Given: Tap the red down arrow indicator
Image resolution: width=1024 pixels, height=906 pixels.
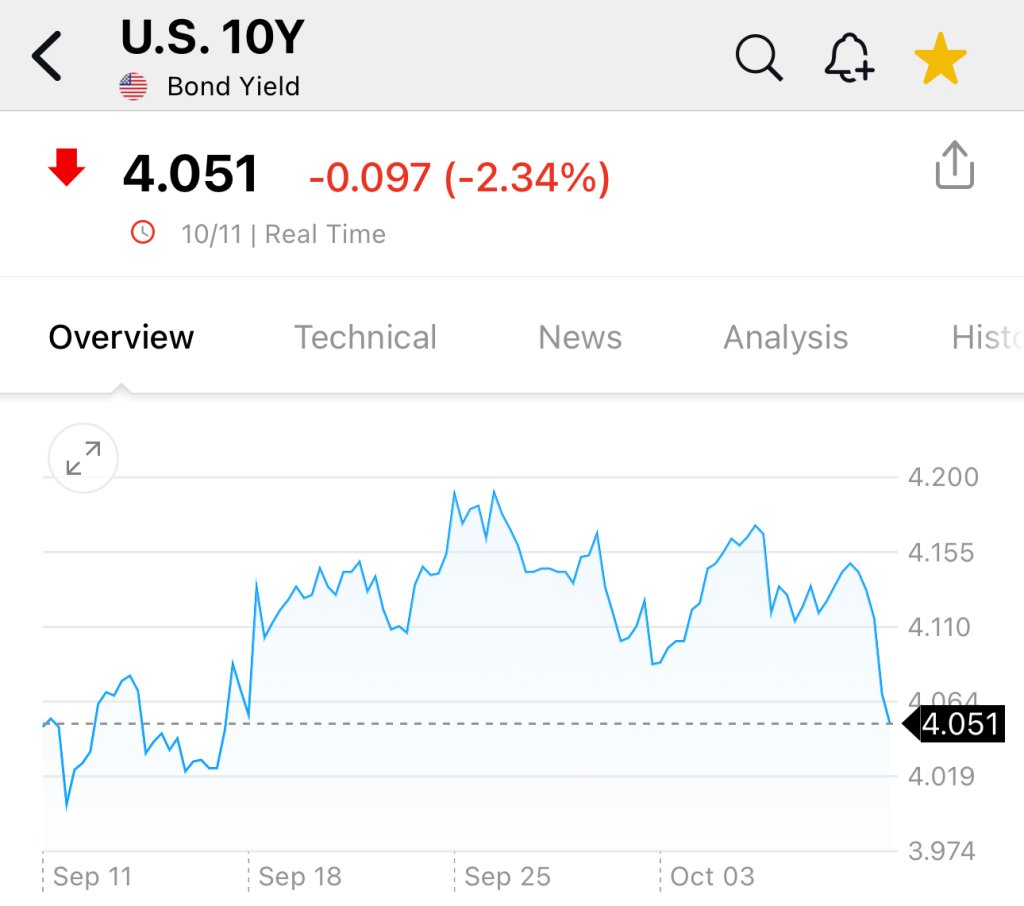Looking at the screenshot, I should (67, 167).
